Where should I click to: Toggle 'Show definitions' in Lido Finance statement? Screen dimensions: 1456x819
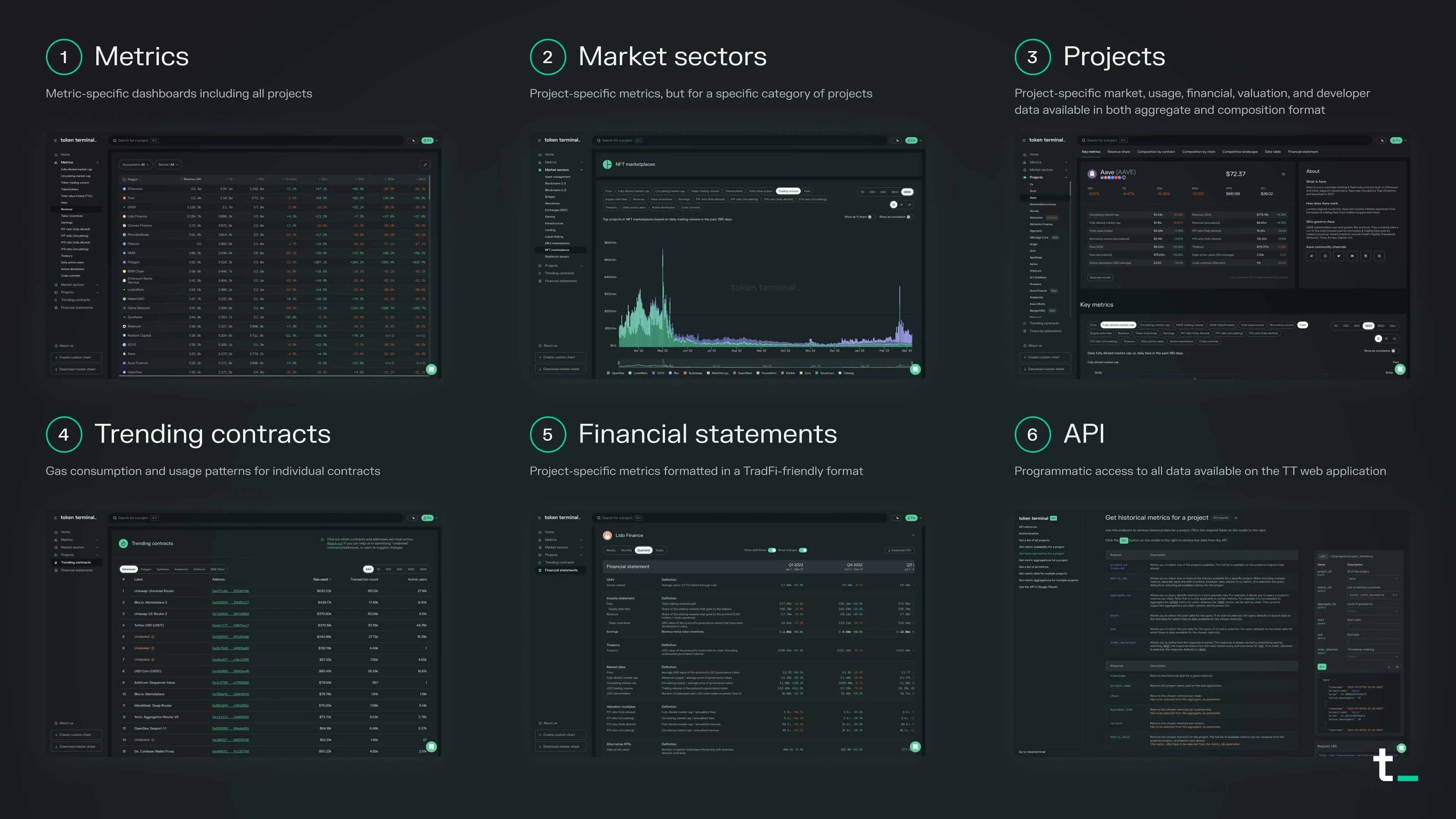772,550
